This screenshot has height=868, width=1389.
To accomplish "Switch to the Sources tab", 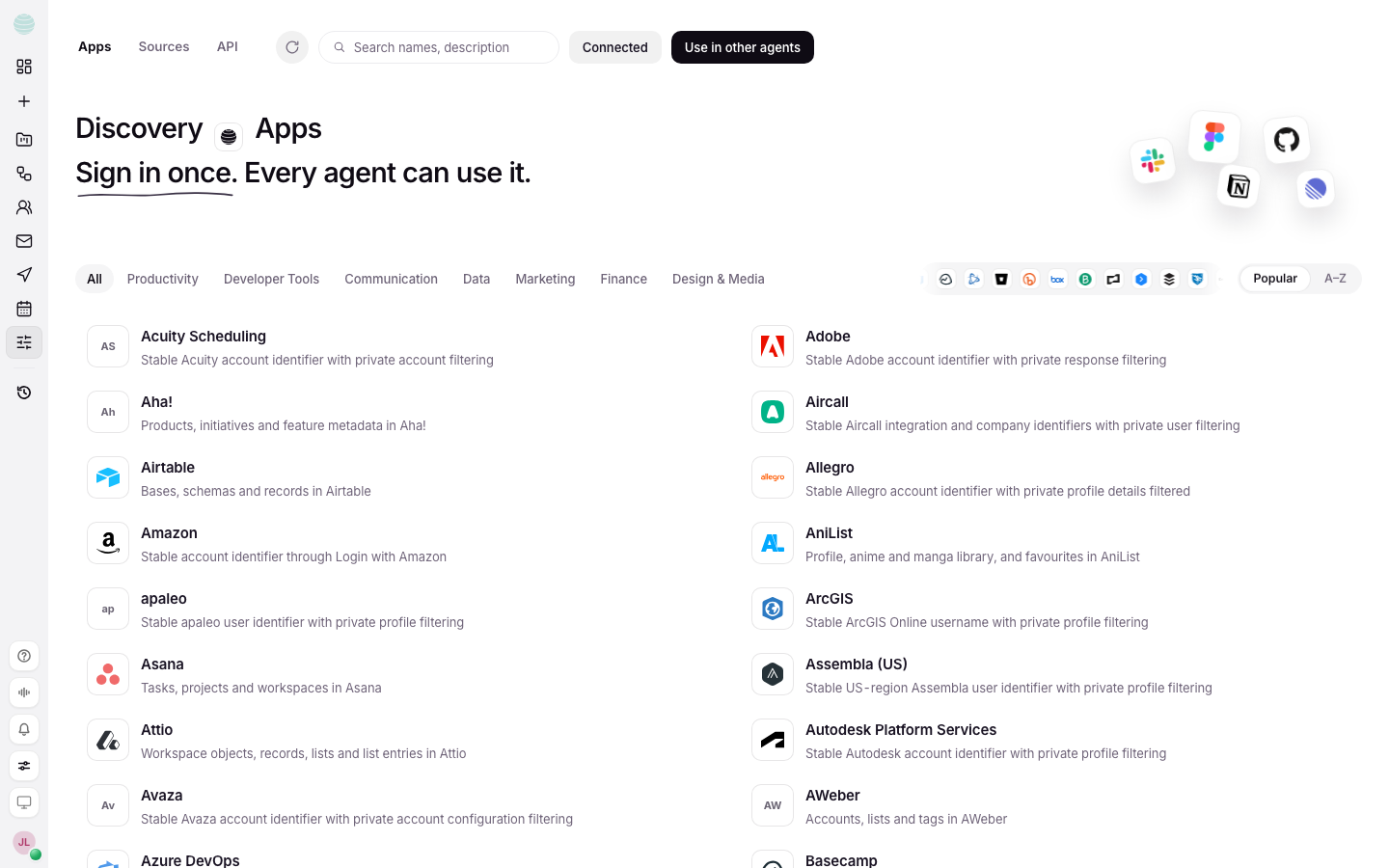I will 164,46.
